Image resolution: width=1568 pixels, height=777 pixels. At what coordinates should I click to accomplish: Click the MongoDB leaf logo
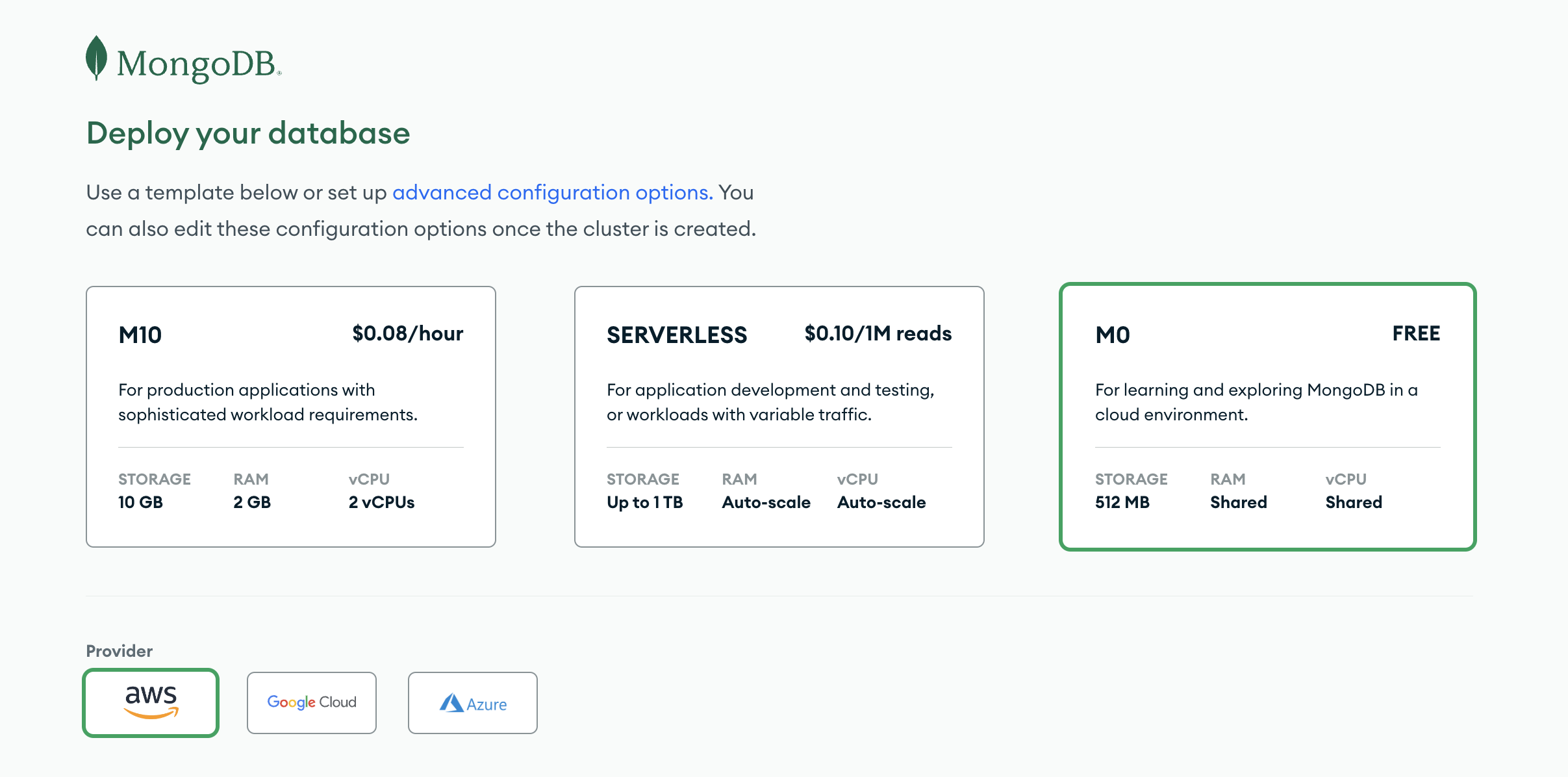(x=96, y=58)
